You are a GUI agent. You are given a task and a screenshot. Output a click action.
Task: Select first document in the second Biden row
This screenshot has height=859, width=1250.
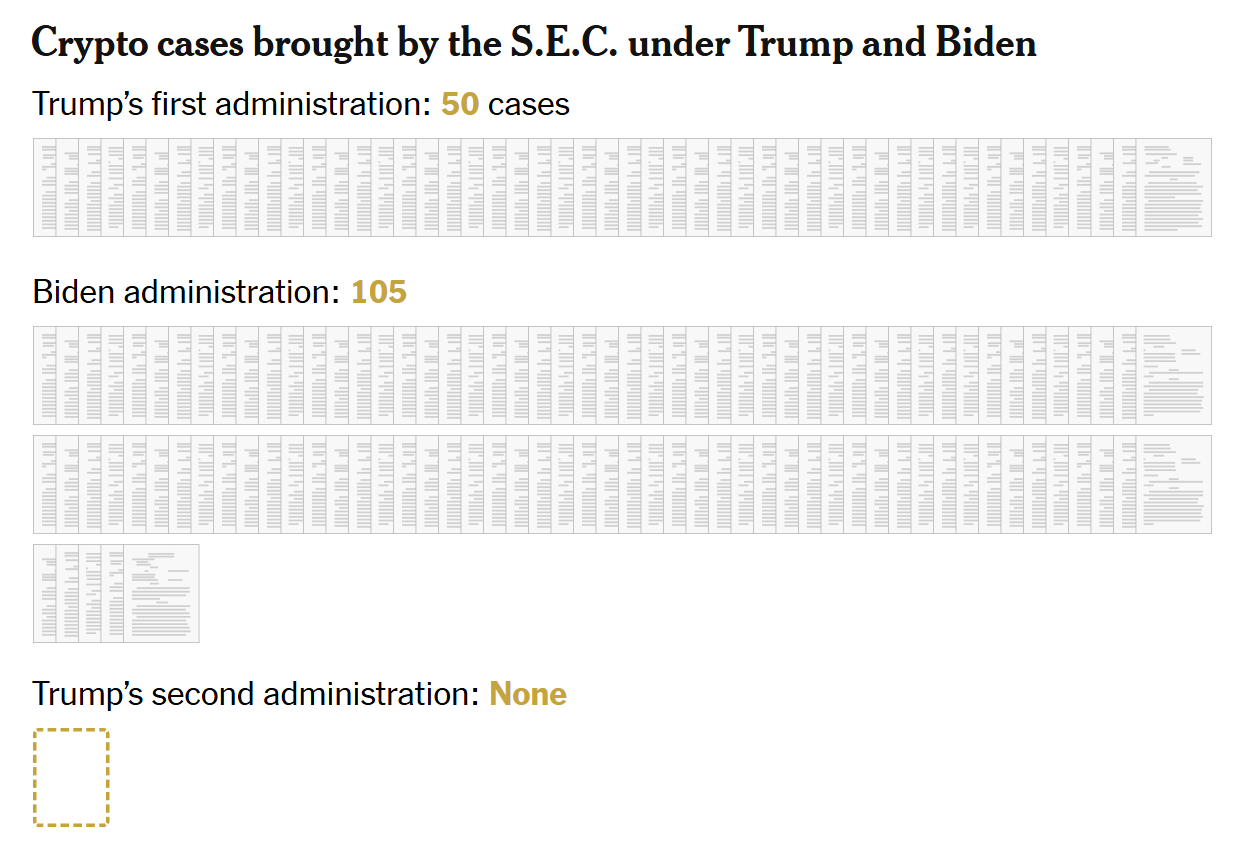(44, 484)
